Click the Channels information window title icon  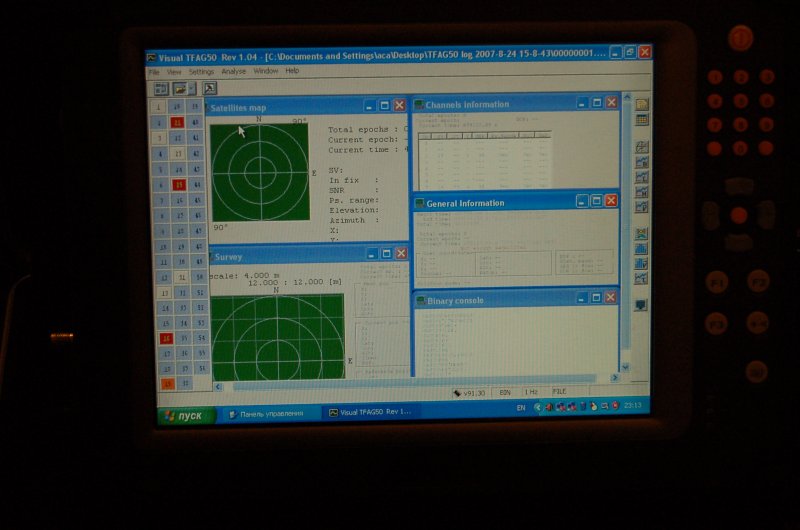419,105
